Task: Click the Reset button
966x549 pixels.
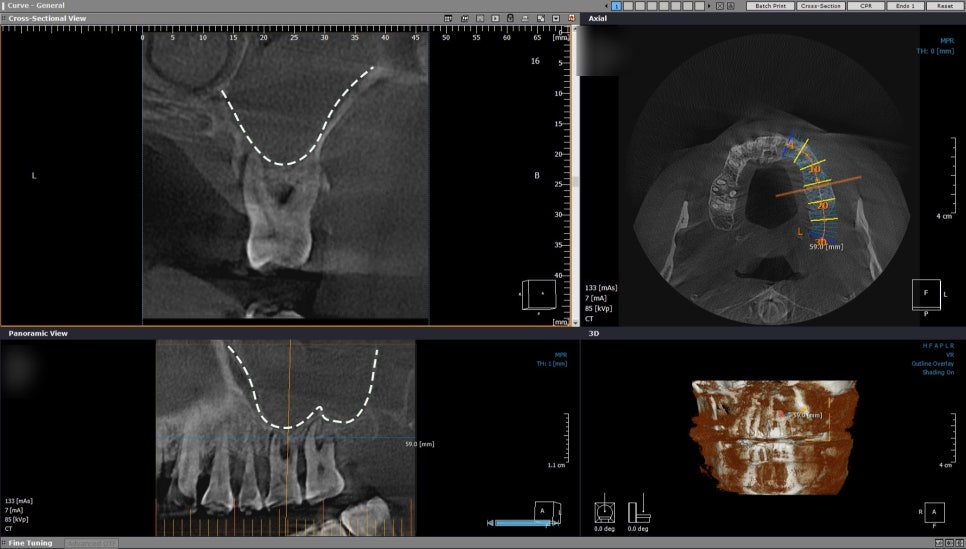Action: coord(945,6)
